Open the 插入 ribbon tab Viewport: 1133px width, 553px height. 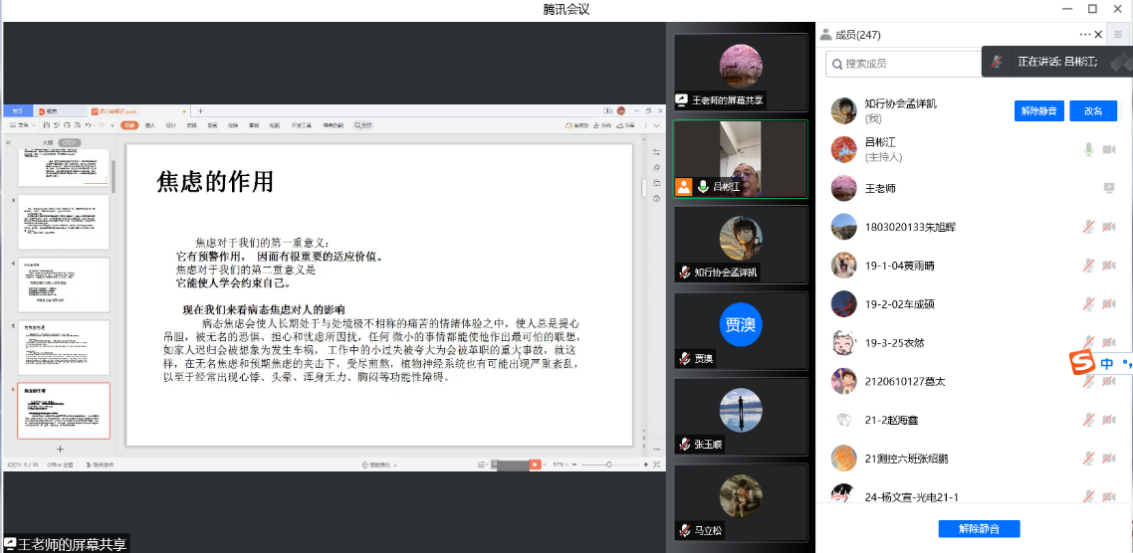pyautogui.click(x=150, y=125)
